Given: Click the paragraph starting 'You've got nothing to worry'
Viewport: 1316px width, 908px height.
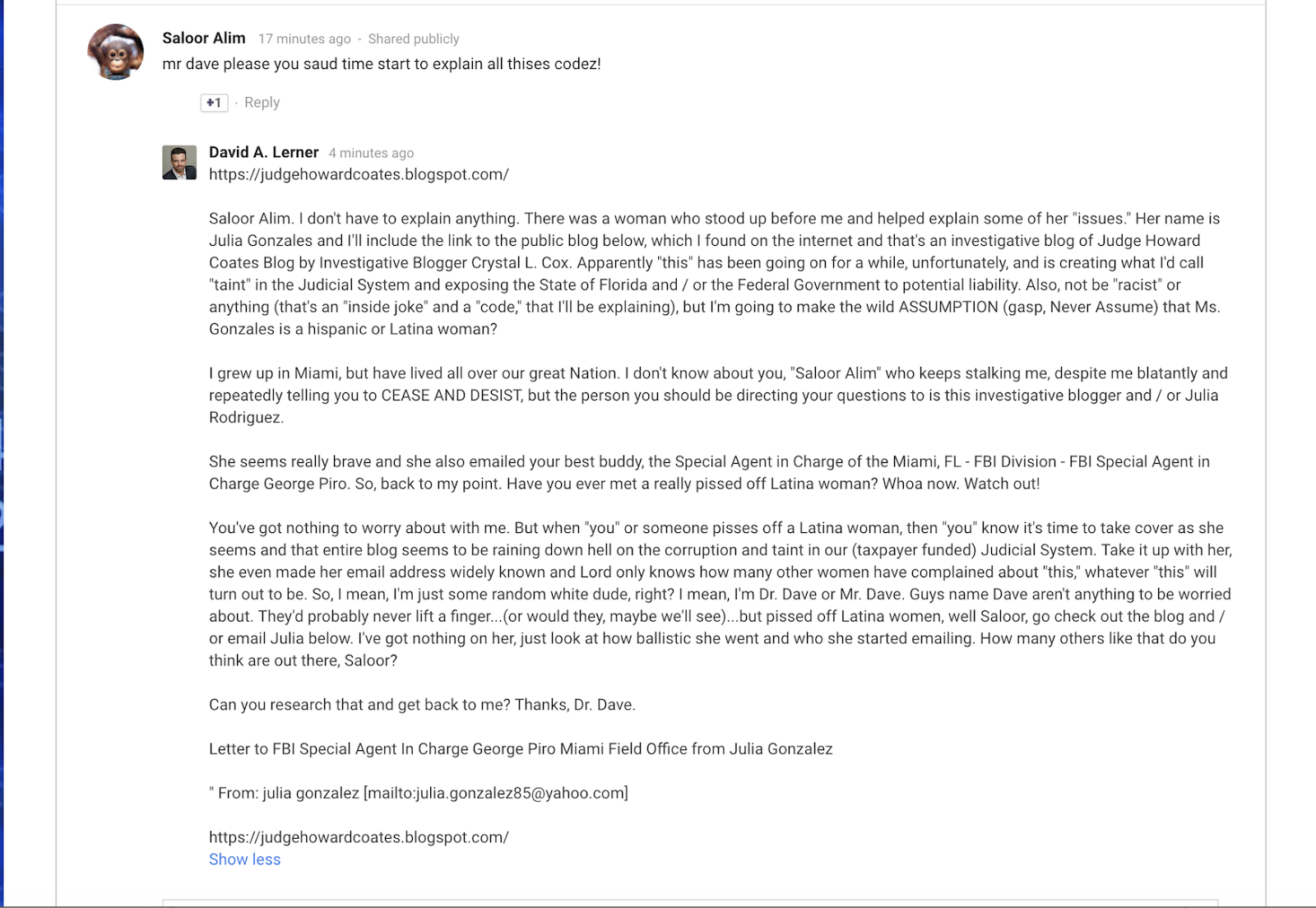Looking at the screenshot, I should 721,594.
